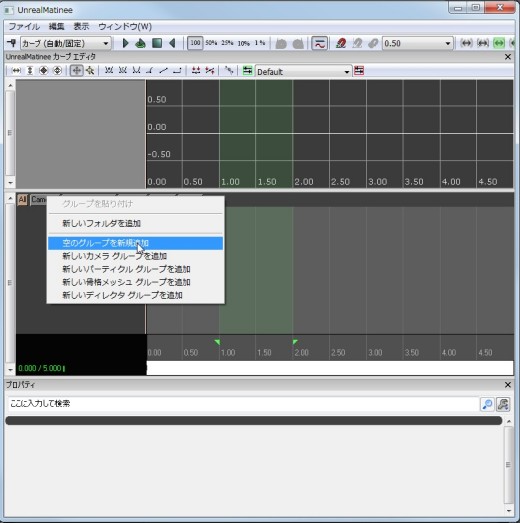Click loop end marker near 2.00
The height and width of the screenshot is (523, 520).
(295, 342)
